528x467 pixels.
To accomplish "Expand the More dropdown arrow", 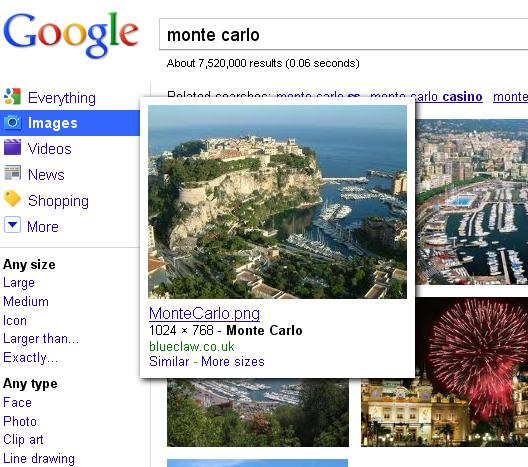I will click(x=12, y=225).
